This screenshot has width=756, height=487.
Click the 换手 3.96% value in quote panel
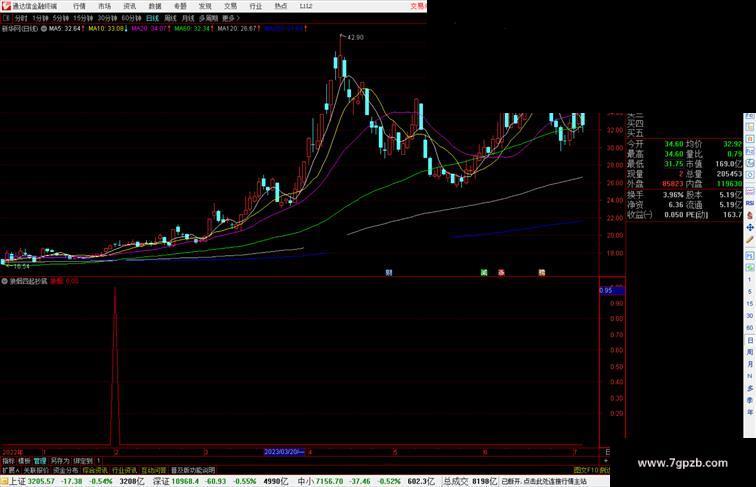673,195
